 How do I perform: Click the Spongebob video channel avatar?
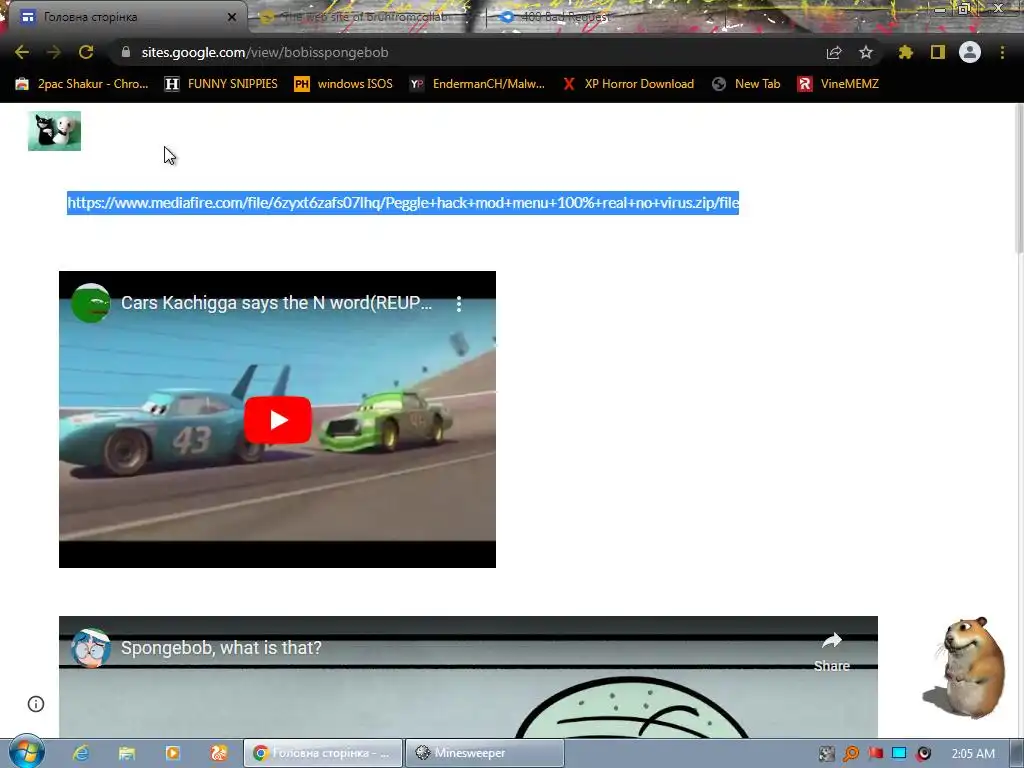tap(90, 648)
